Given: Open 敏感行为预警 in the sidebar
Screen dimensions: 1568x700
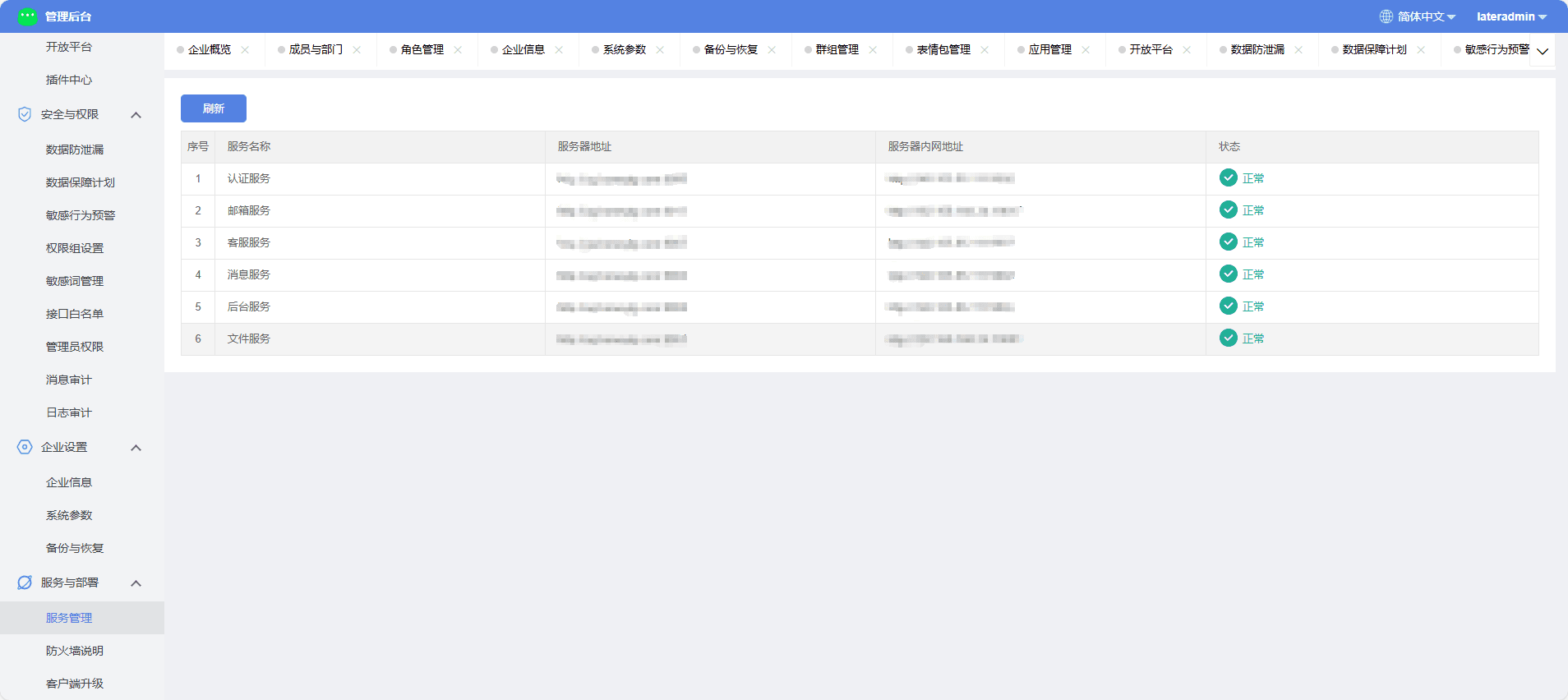Looking at the screenshot, I should [81, 215].
